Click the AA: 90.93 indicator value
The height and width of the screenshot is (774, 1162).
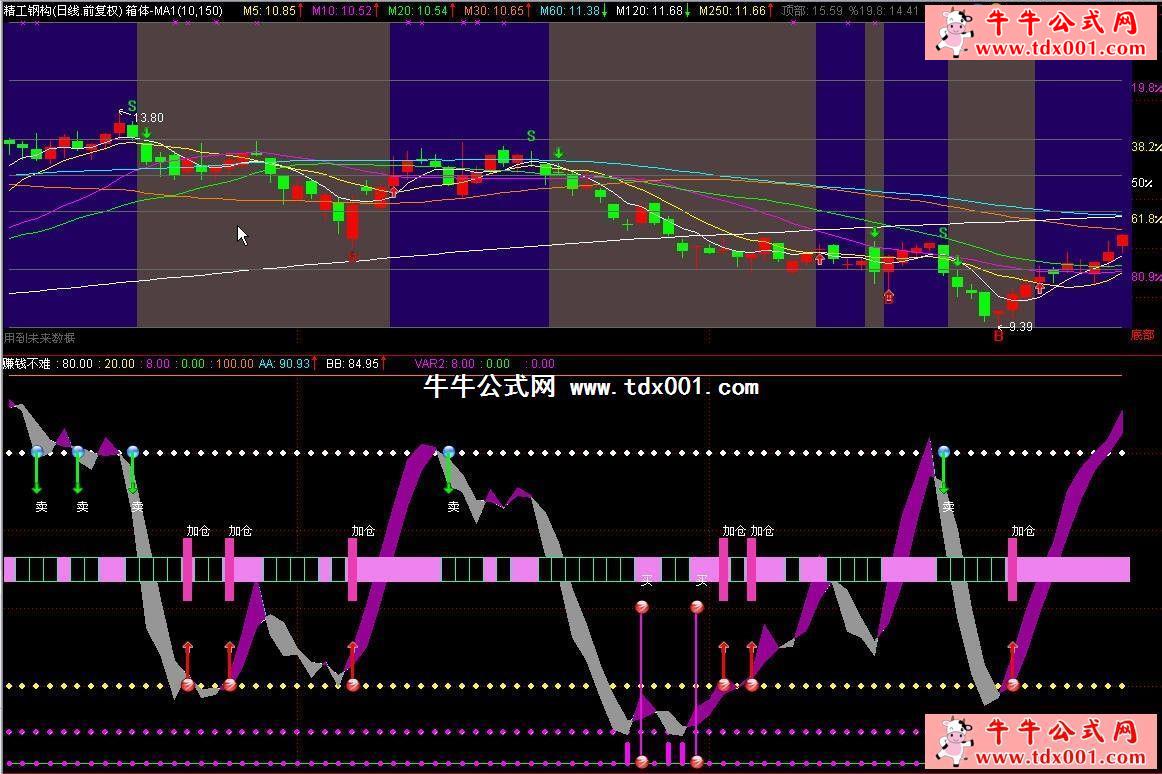tap(285, 364)
